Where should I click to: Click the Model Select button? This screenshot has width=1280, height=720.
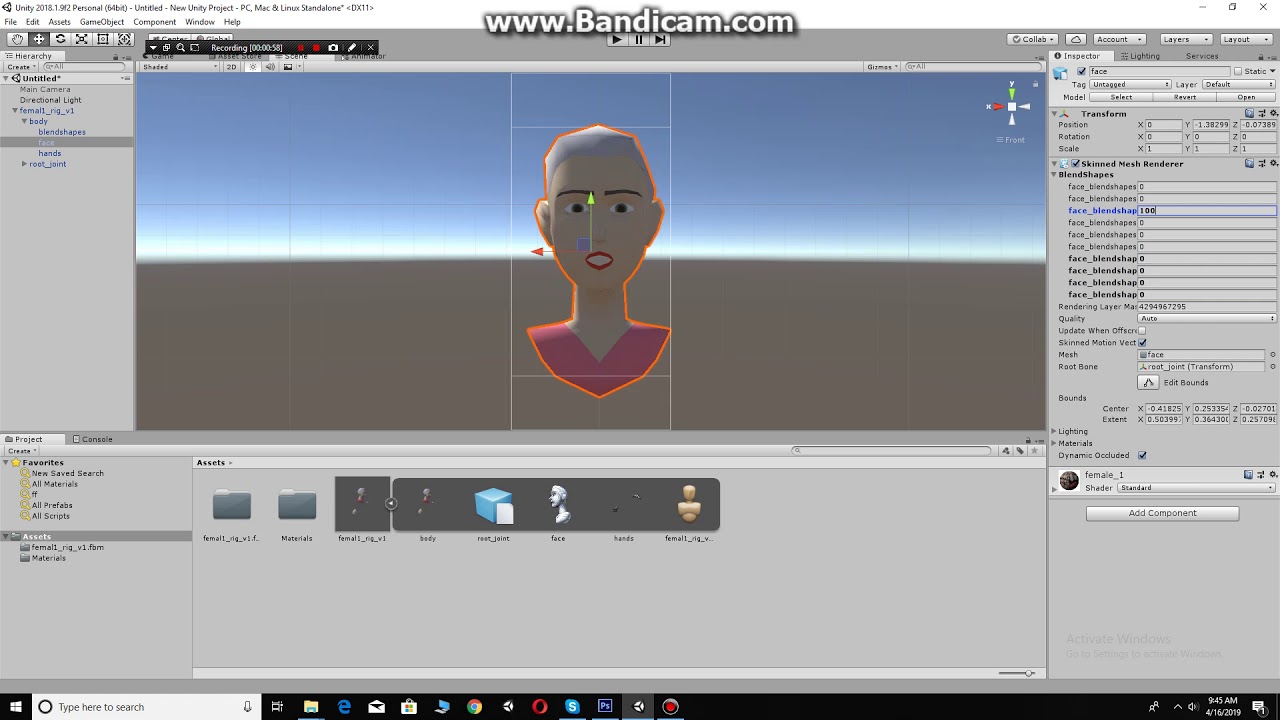(x=1122, y=98)
